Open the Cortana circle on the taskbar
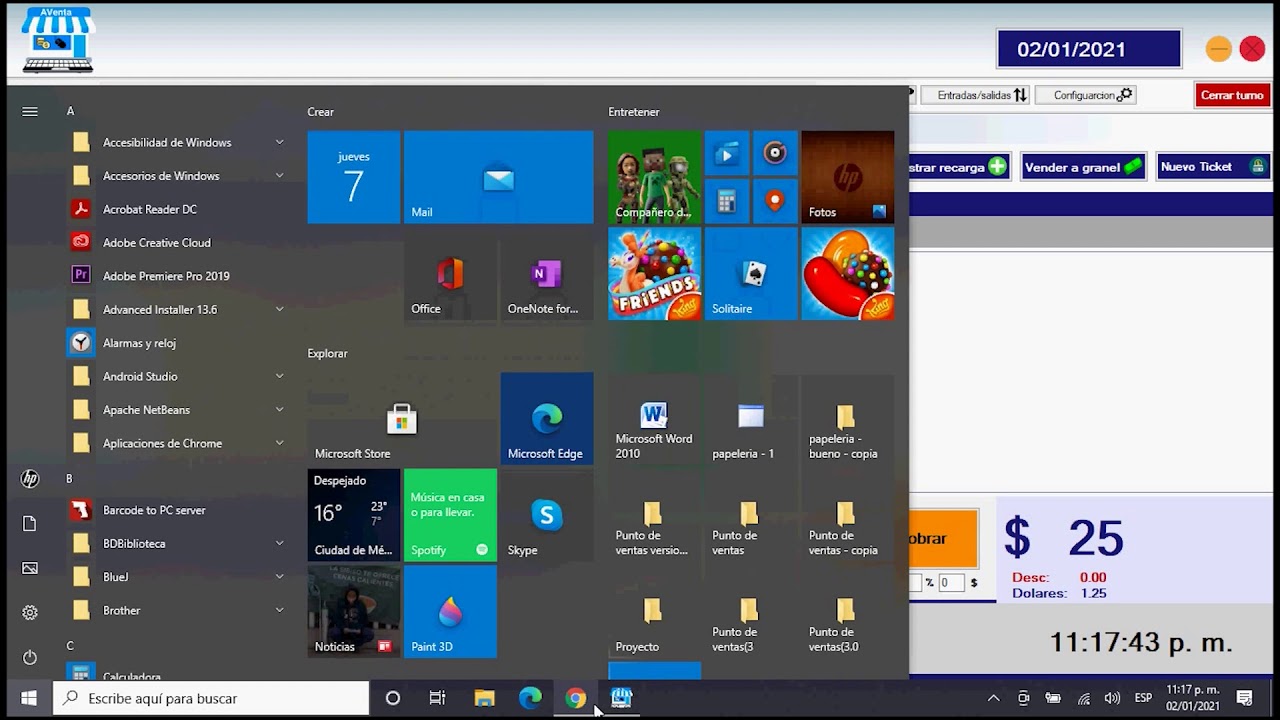Viewport: 1280px width, 720px height. point(393,698)
